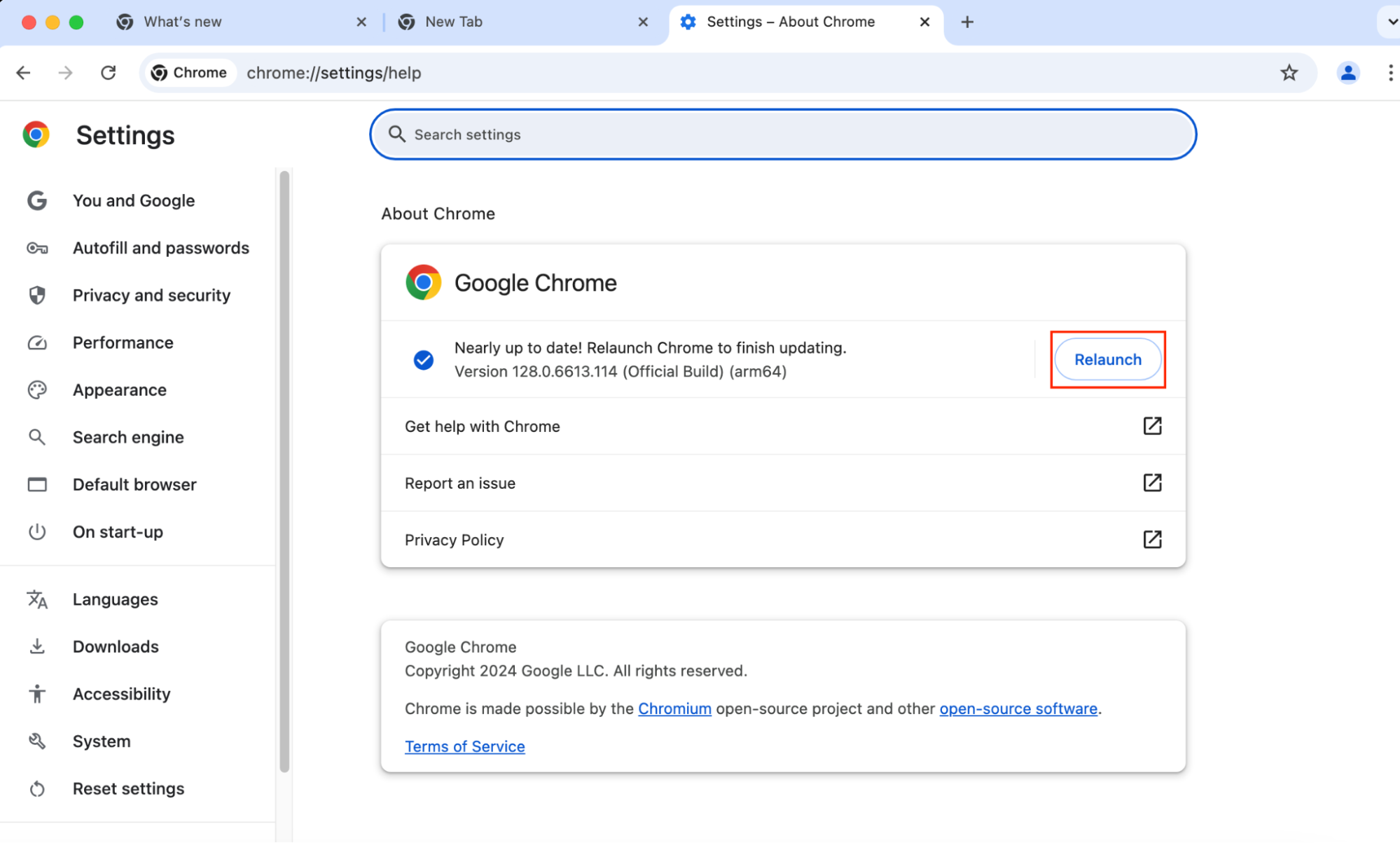Click the Downloads icon in the sidebar
Screen dimensions: 1400x843
(36, 646)
